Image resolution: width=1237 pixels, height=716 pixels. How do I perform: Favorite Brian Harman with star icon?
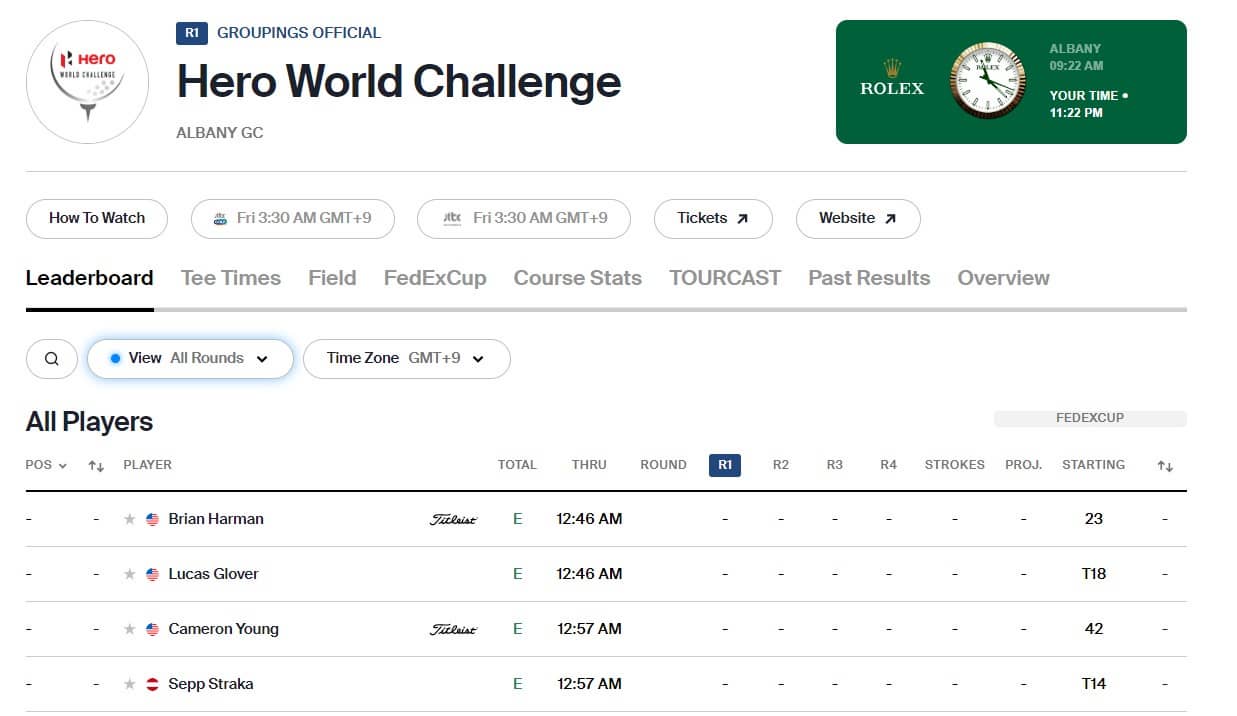pos(129,519)
